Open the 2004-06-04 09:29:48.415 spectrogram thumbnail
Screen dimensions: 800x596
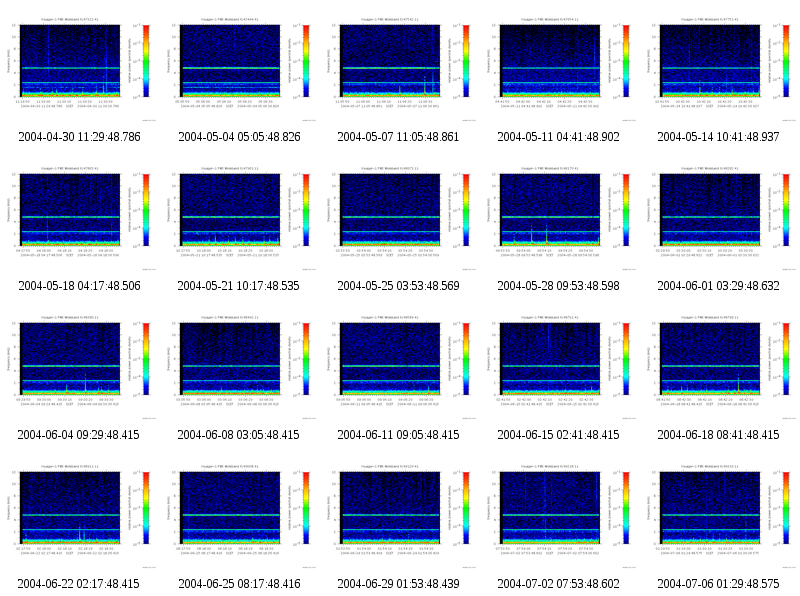click(80, 366)
